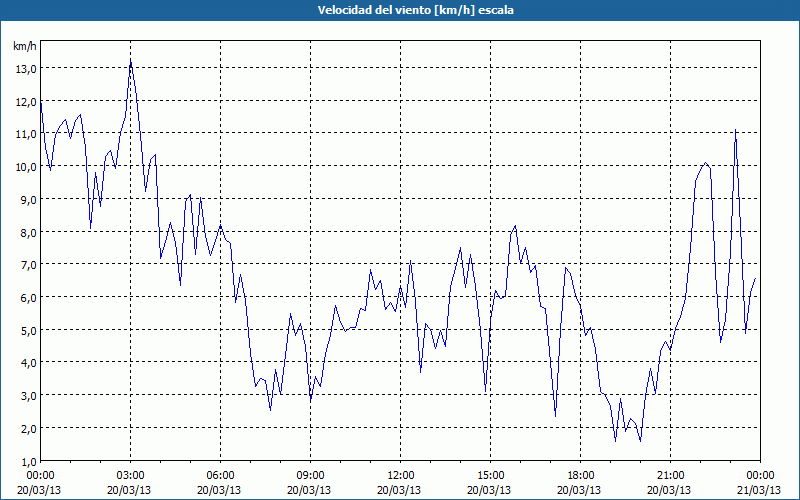Click the '3,0' y-axis value
The height and width of the screenshot is (500, 800).
click(28, 395)
